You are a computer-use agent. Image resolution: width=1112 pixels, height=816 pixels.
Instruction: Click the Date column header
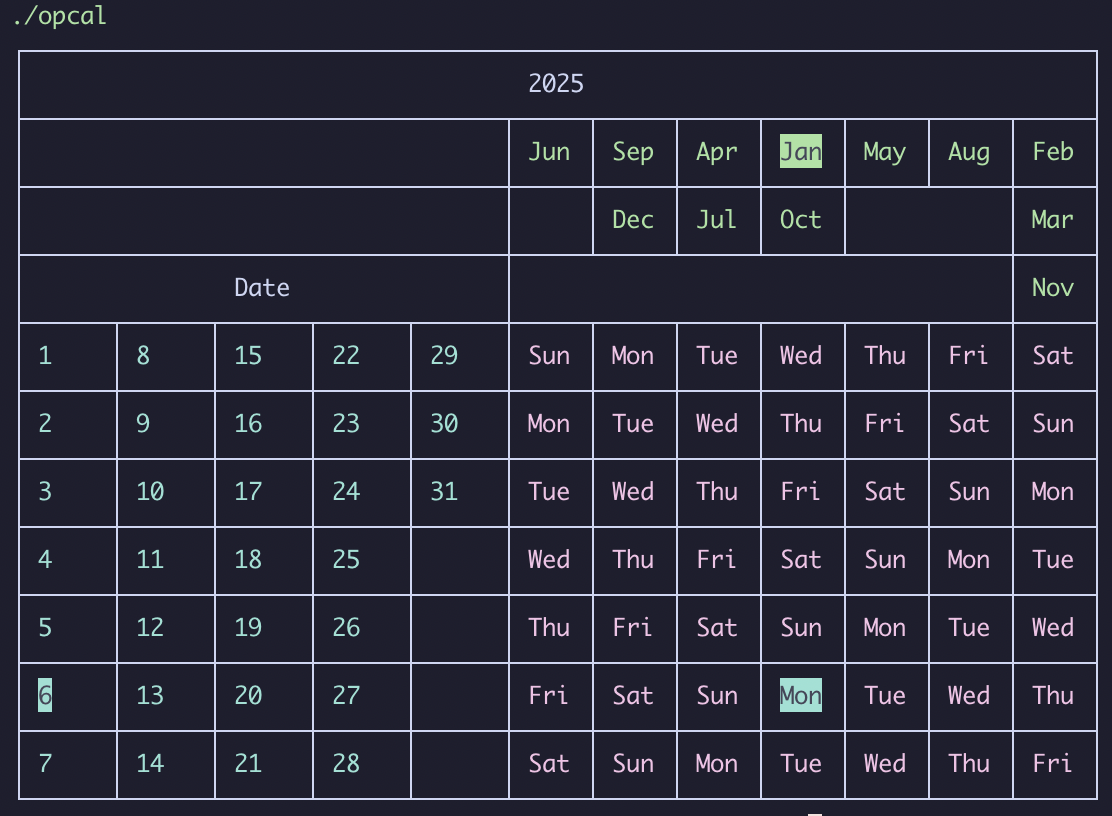click(x=262, y=288)
